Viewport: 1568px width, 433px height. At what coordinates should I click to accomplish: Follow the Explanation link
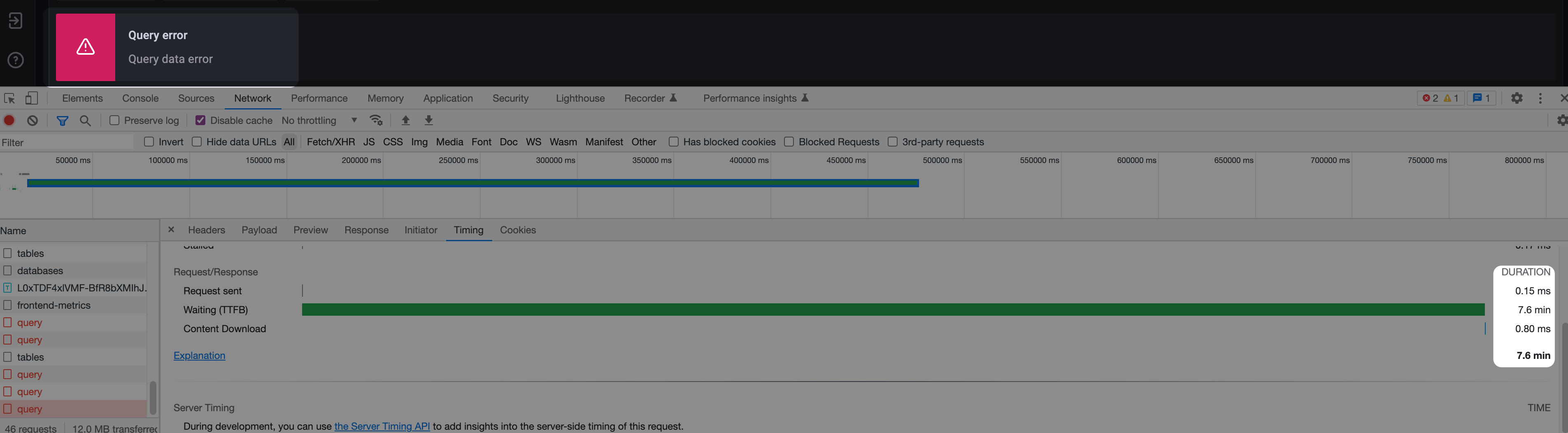pos(199,355)
